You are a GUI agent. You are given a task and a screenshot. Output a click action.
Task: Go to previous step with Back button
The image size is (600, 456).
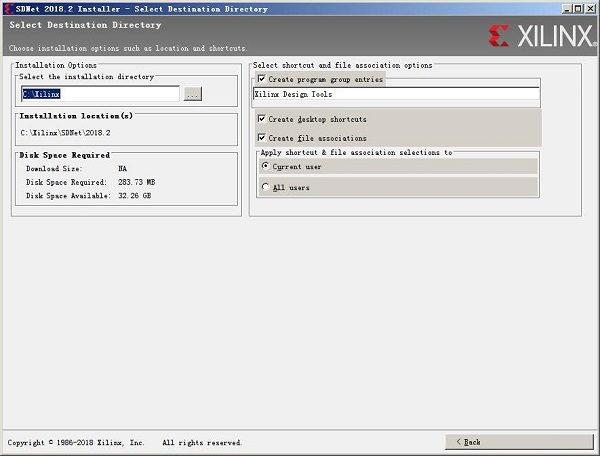pos(520,442)
